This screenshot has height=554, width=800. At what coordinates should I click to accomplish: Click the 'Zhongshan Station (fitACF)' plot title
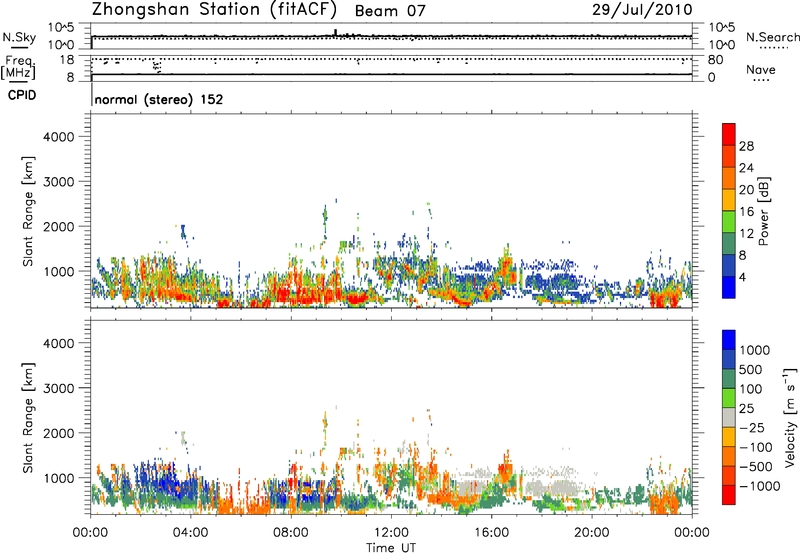tap(214, 10)
